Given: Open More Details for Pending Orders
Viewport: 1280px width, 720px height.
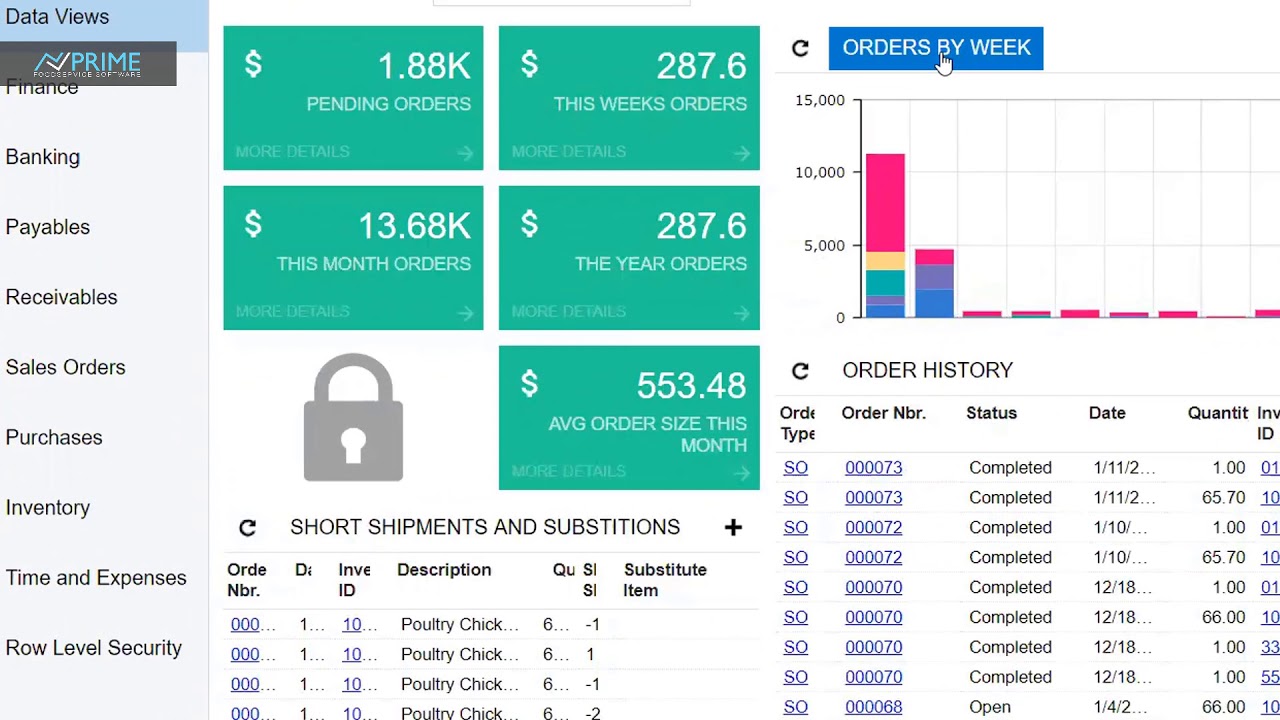Looking at the screenshot, I should [x=292, y=152].
